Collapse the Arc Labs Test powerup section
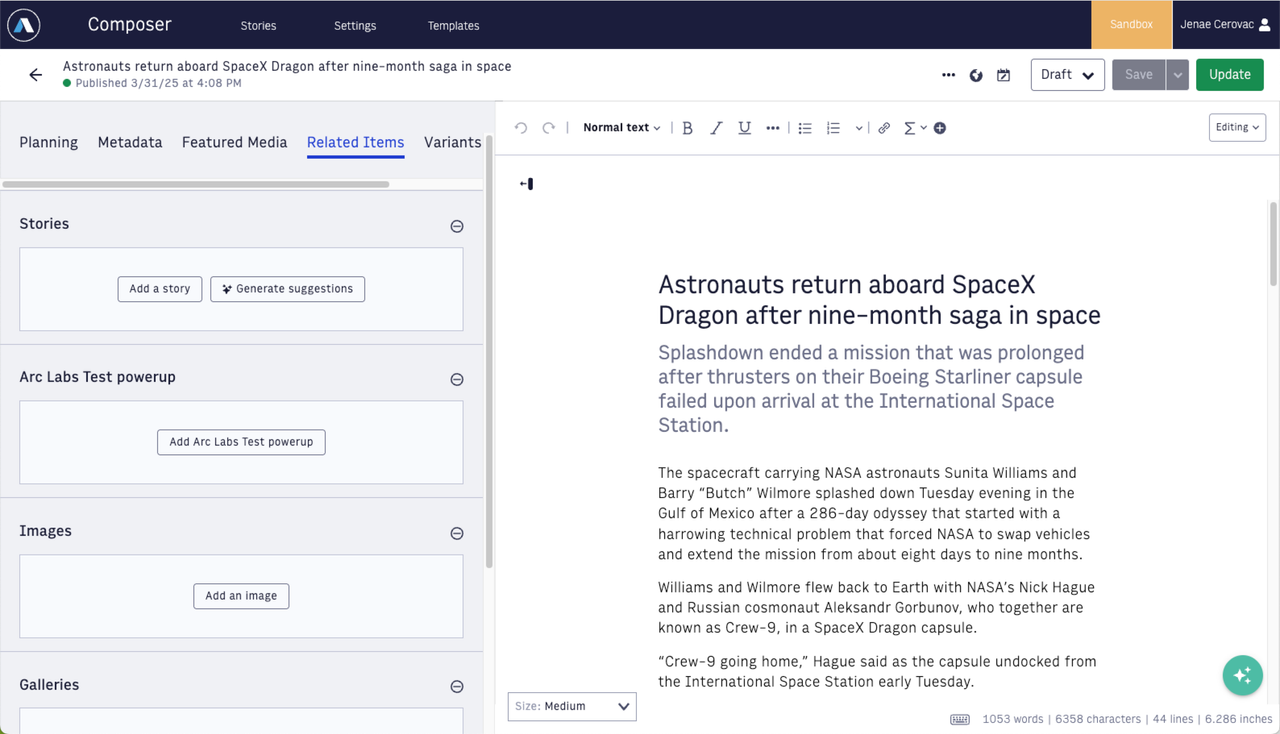 tap(457, 379)
